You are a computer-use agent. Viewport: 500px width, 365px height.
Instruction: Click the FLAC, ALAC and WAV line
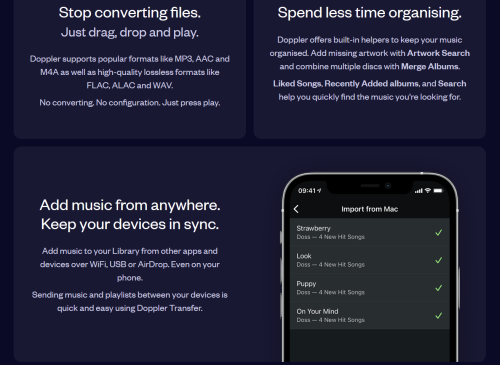click(130, 86)
